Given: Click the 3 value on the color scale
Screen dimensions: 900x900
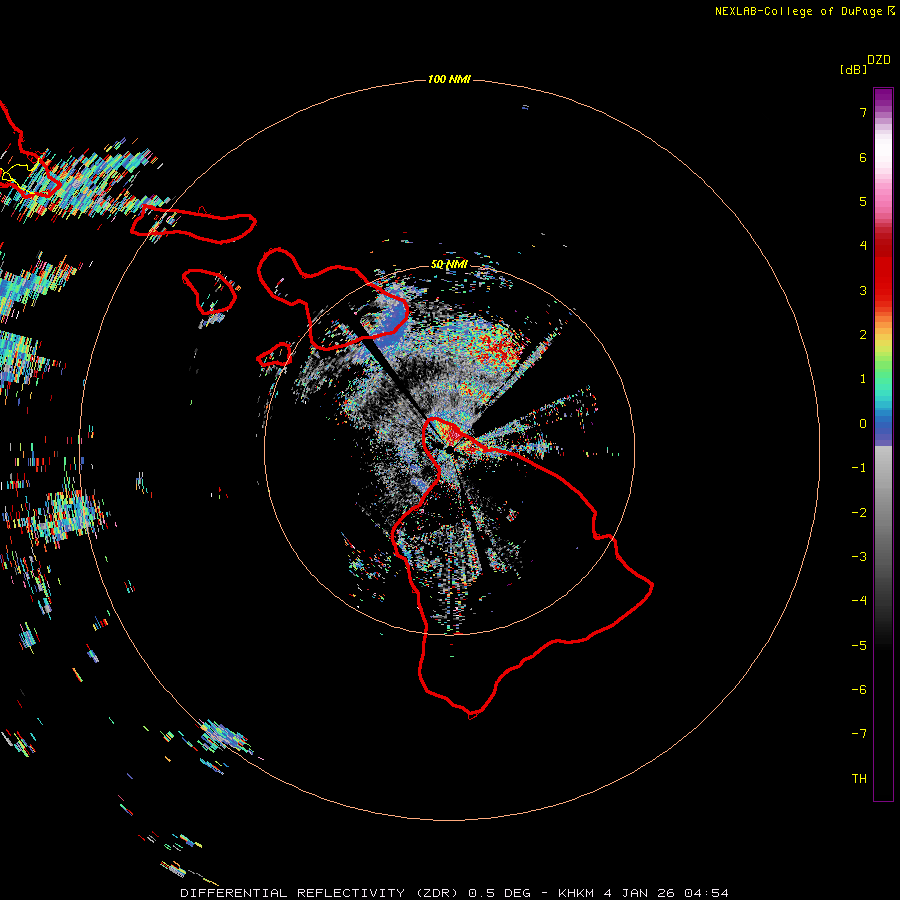Looking at the screenshot, I should tap(863, 290).
